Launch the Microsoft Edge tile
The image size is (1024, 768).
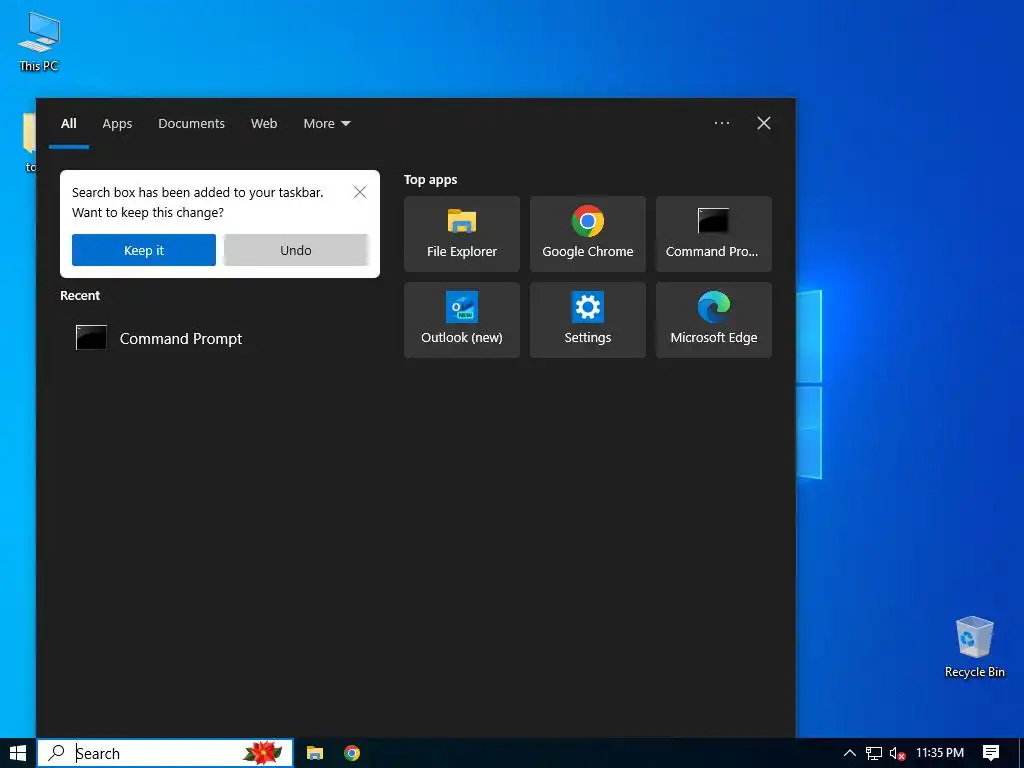pos(714,320)
